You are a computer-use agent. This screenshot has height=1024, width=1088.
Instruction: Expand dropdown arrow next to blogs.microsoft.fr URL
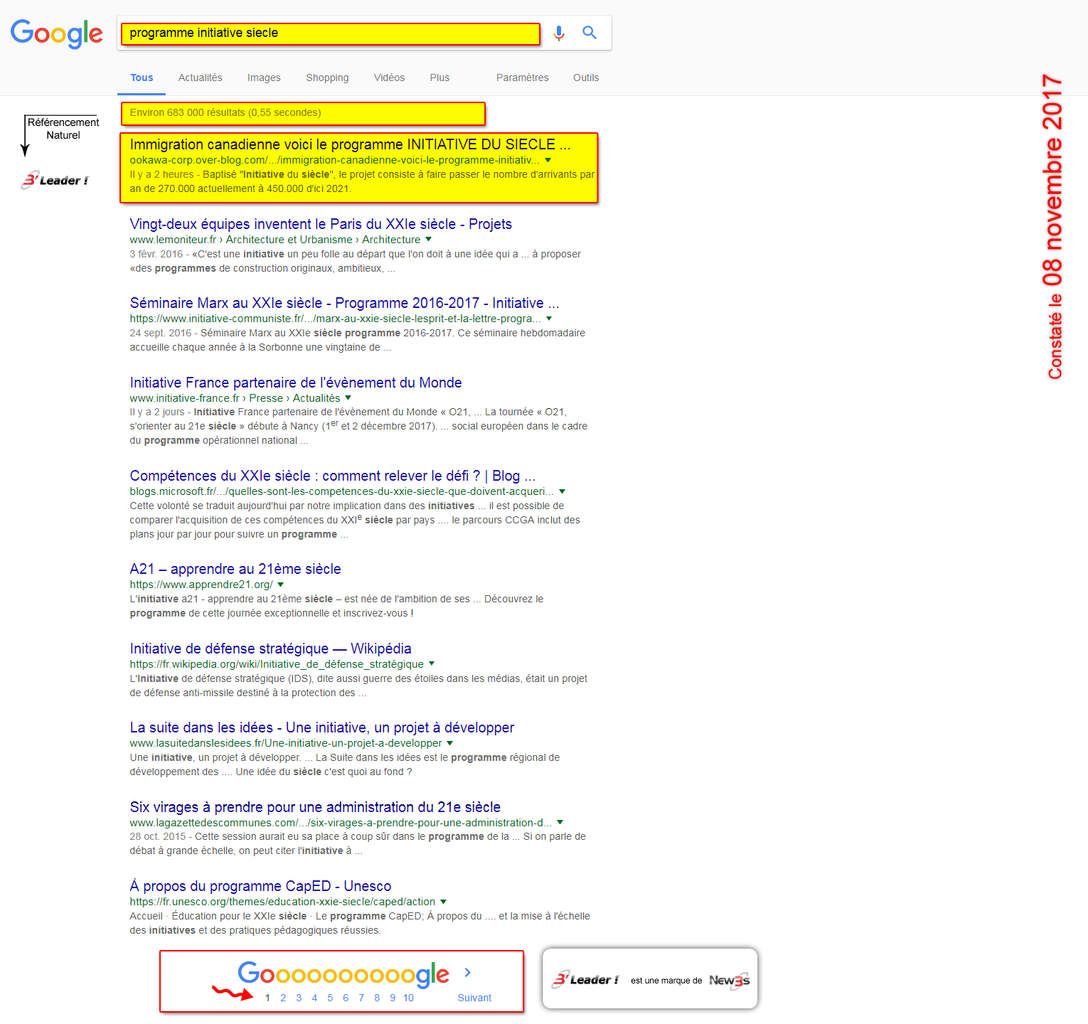(x=562, y=491)
